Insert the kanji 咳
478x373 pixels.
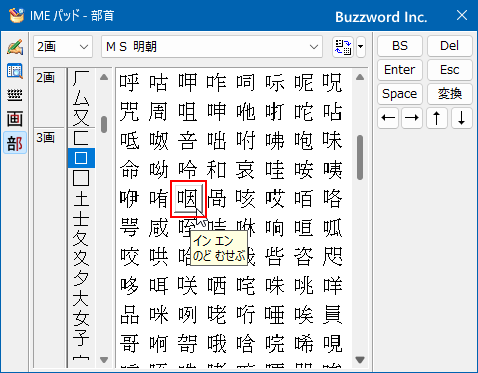246,199
